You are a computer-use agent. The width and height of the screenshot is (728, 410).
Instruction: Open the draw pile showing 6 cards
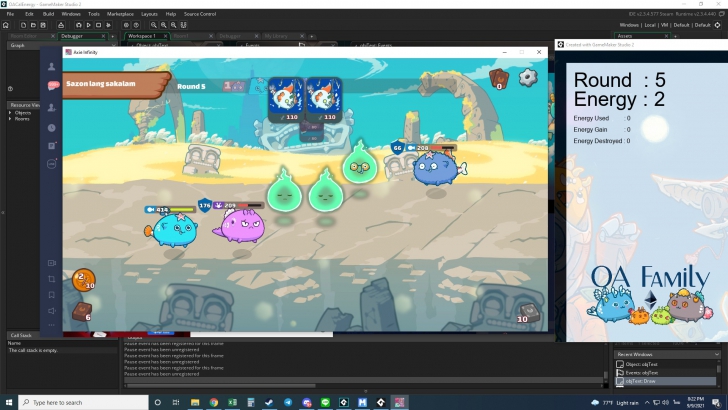pos(82,312)
